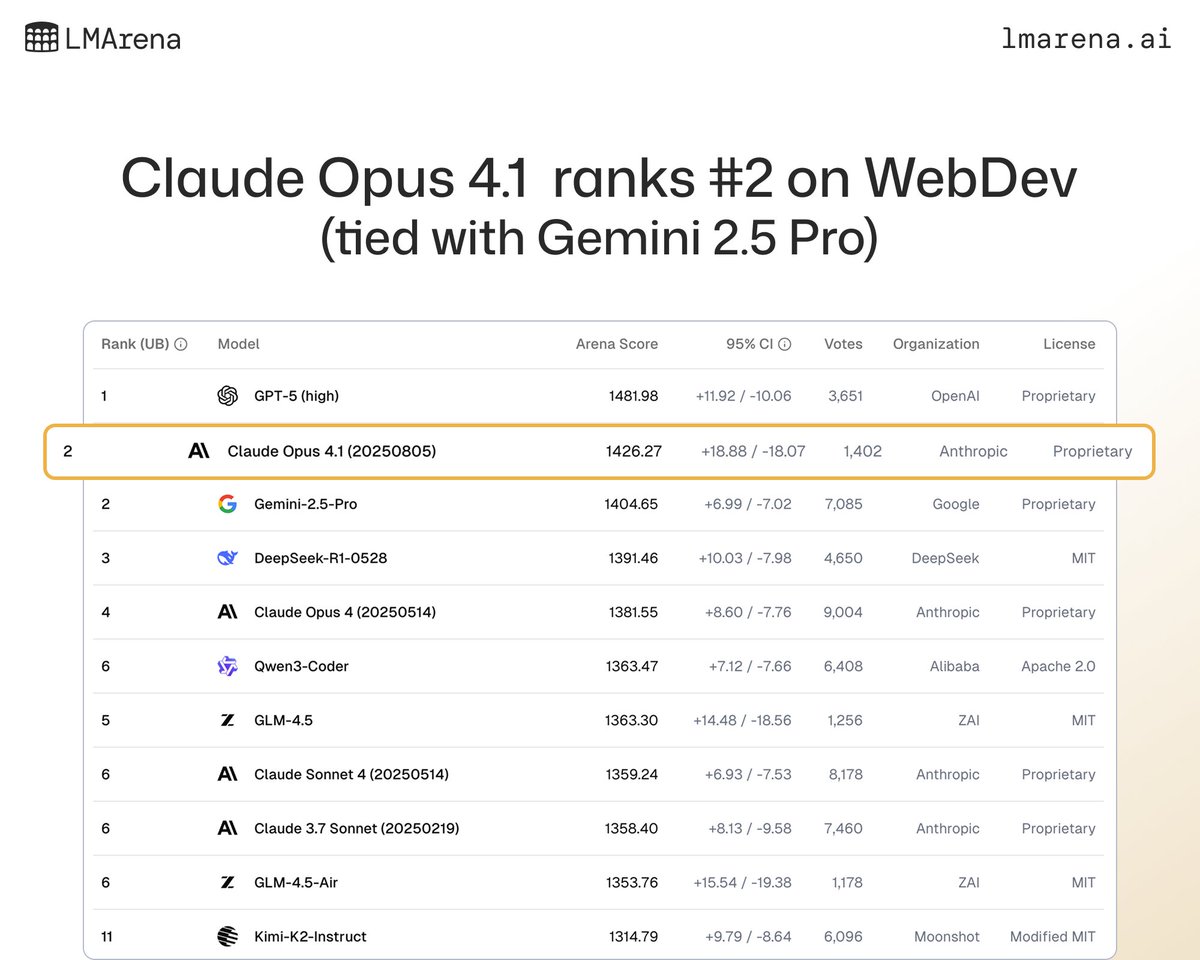
Task: Click the Anthropic logo beside Claude Opus 4 (20250514)
Action: pos(228,612)
